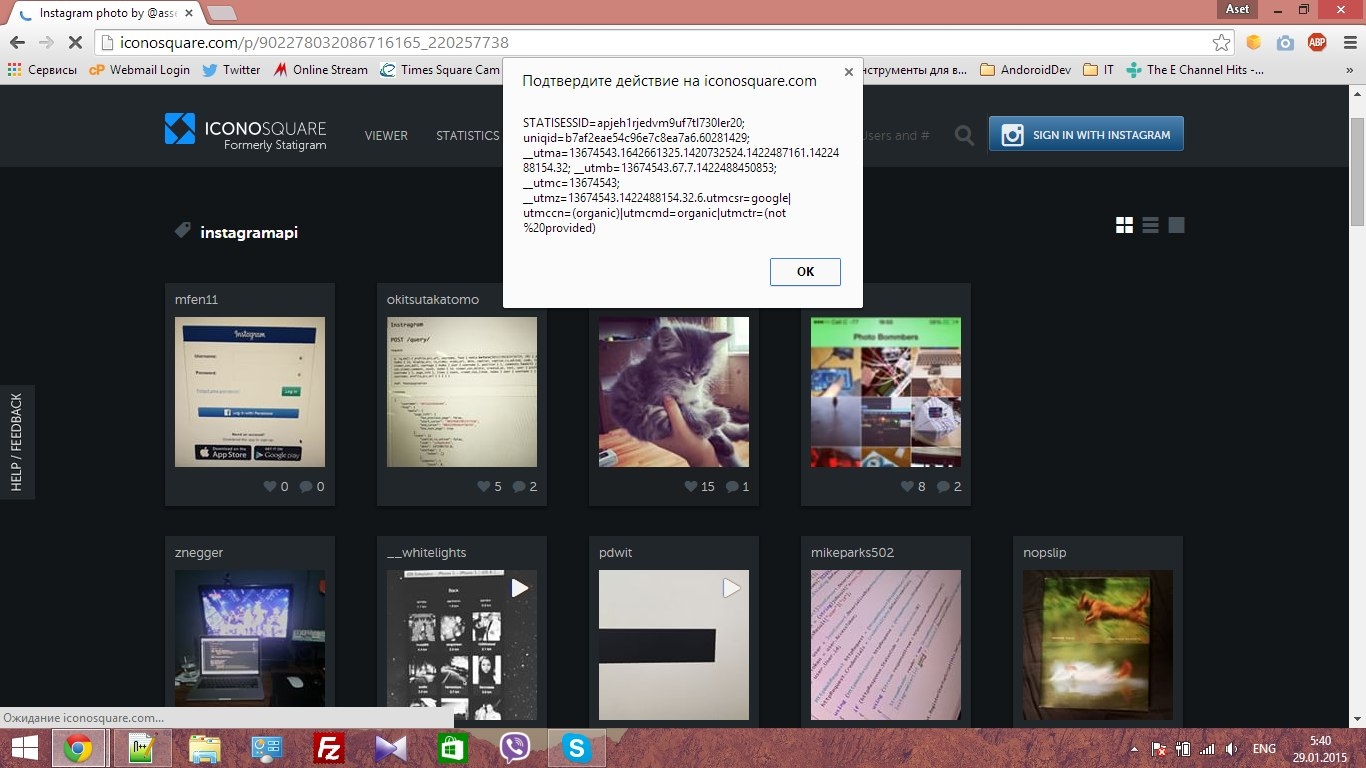1366x768 pixels.
Task: Open the Help / Feedback side tab
Action: 17,441
